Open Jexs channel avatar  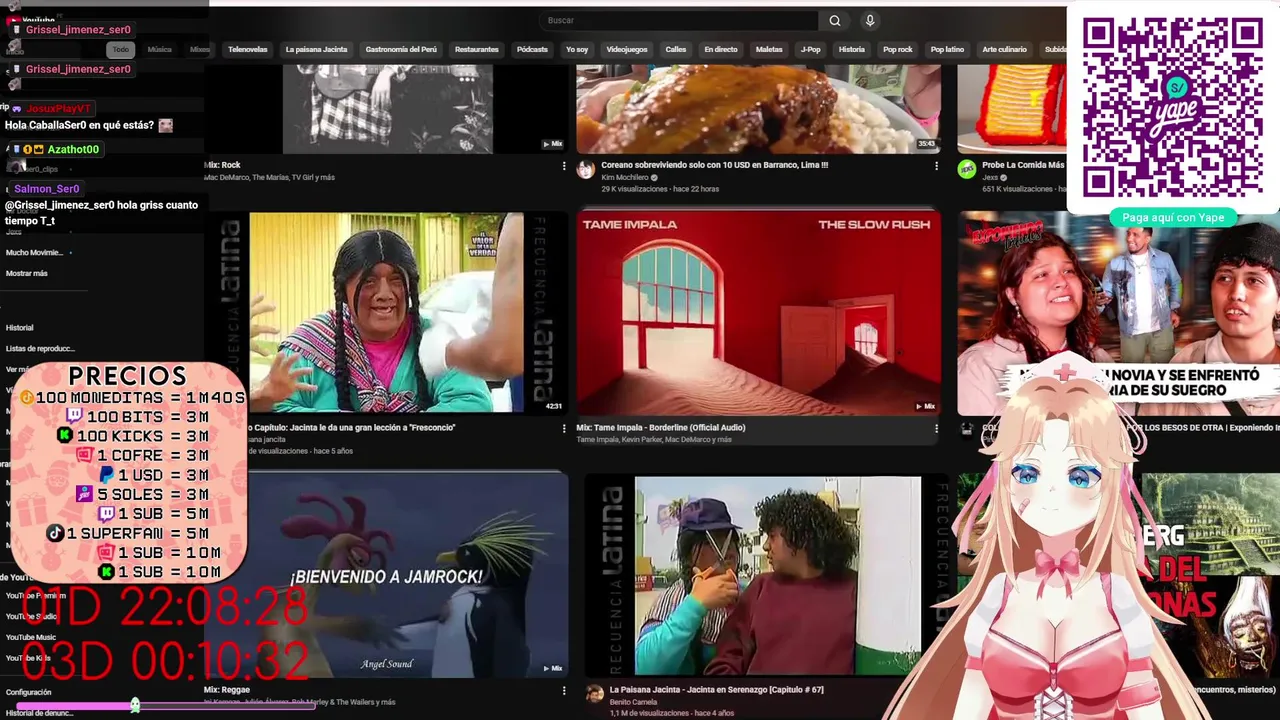pos(966,169)
